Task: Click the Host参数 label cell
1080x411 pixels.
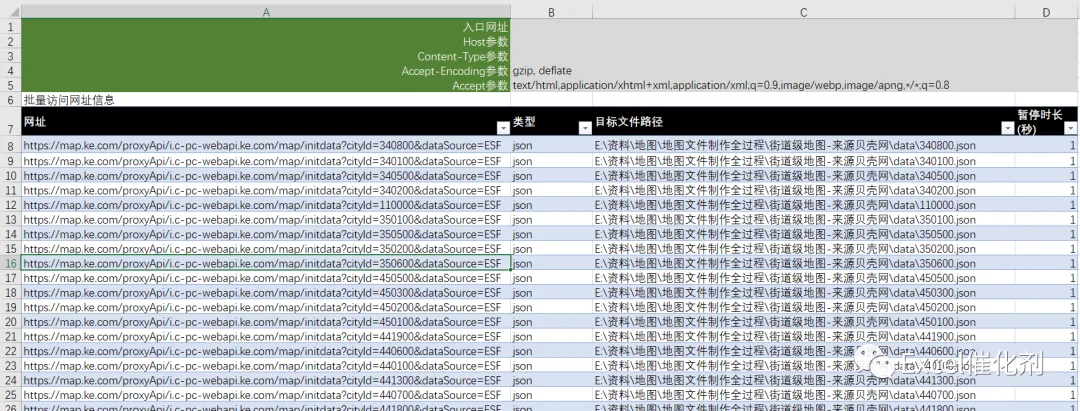Action: 267,41
